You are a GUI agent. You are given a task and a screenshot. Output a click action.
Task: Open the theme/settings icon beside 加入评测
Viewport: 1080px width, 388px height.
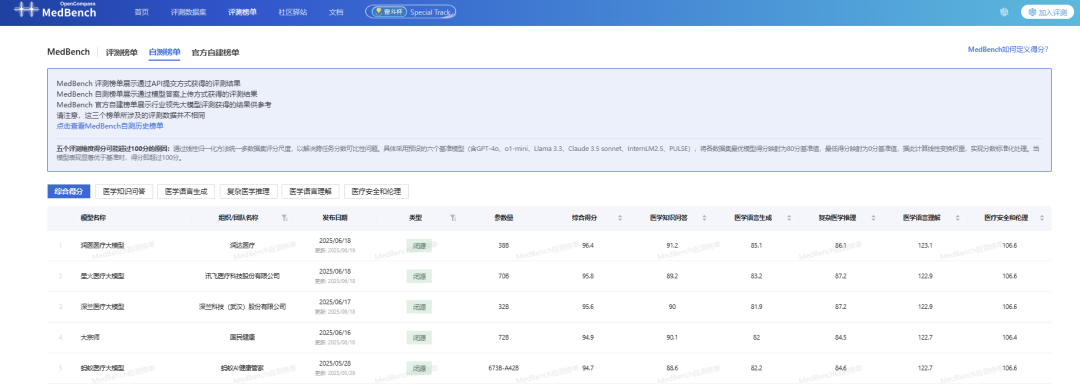(1005, 12)
